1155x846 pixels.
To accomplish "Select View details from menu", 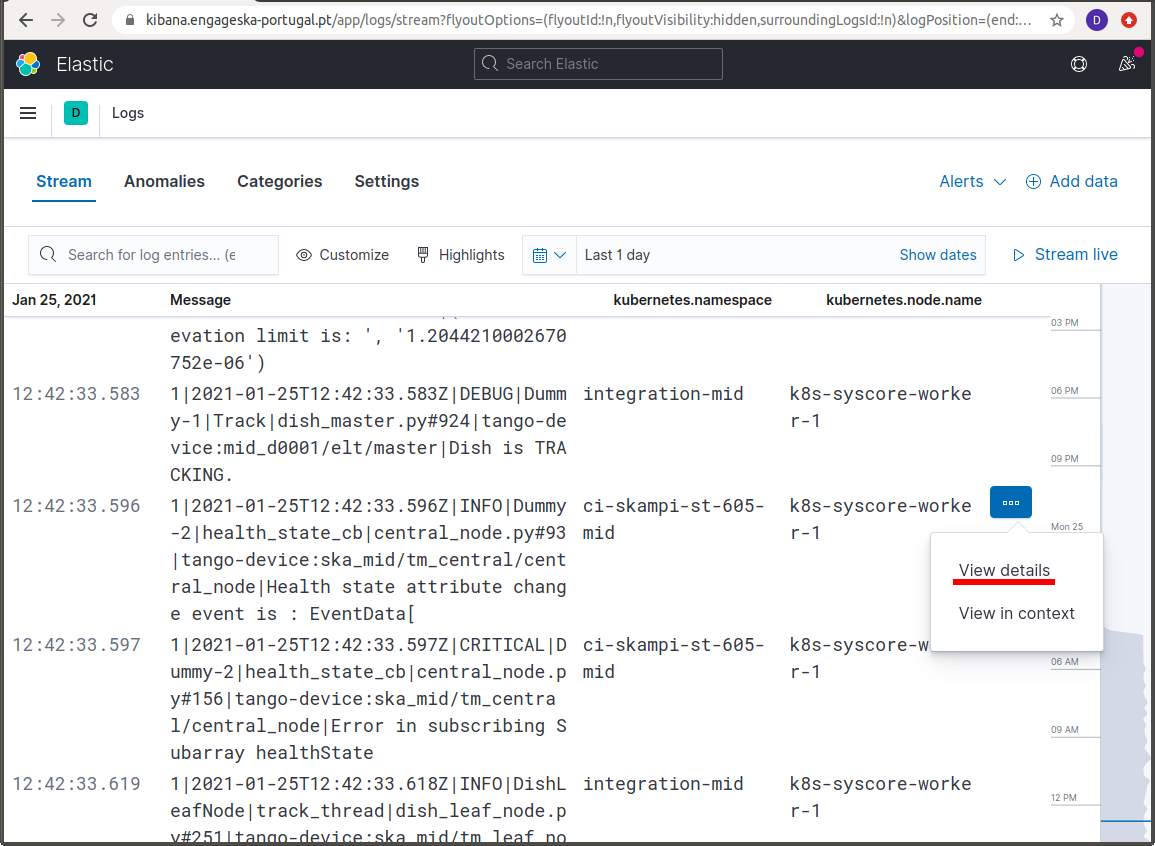I will (1004, 570).
